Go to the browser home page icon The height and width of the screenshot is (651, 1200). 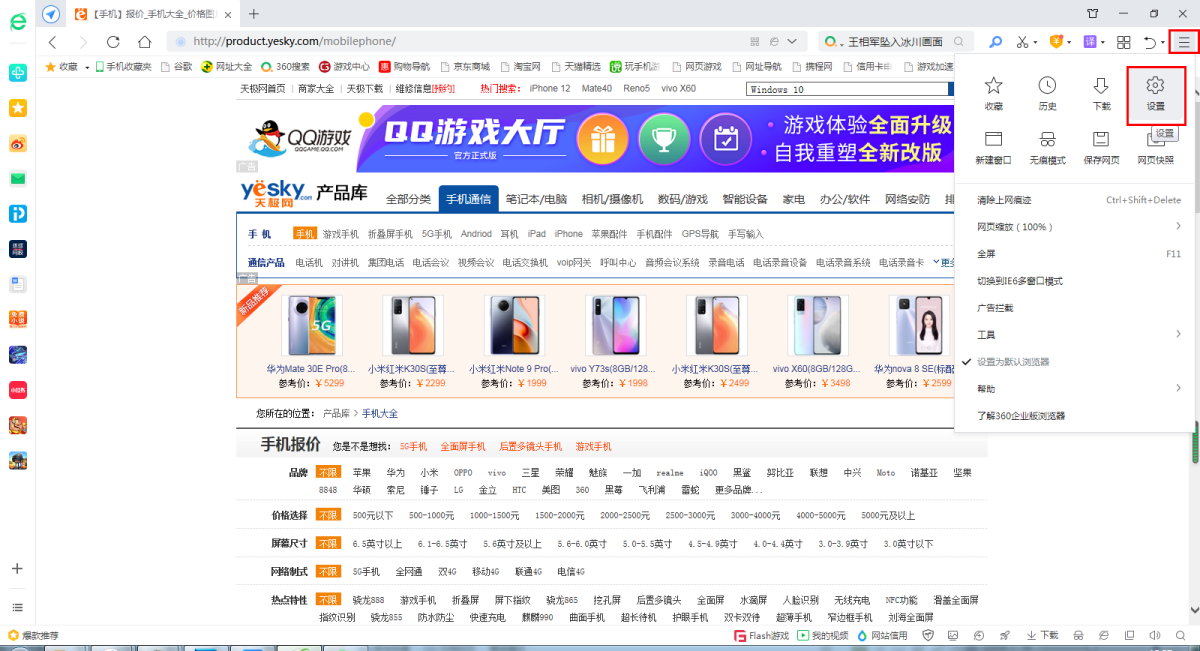(145, 42)
